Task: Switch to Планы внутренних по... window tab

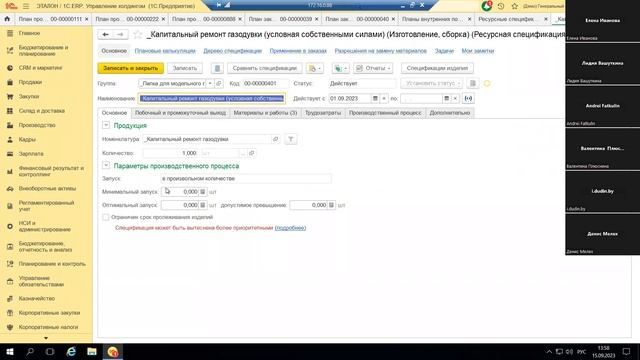Action: (433, 19)
